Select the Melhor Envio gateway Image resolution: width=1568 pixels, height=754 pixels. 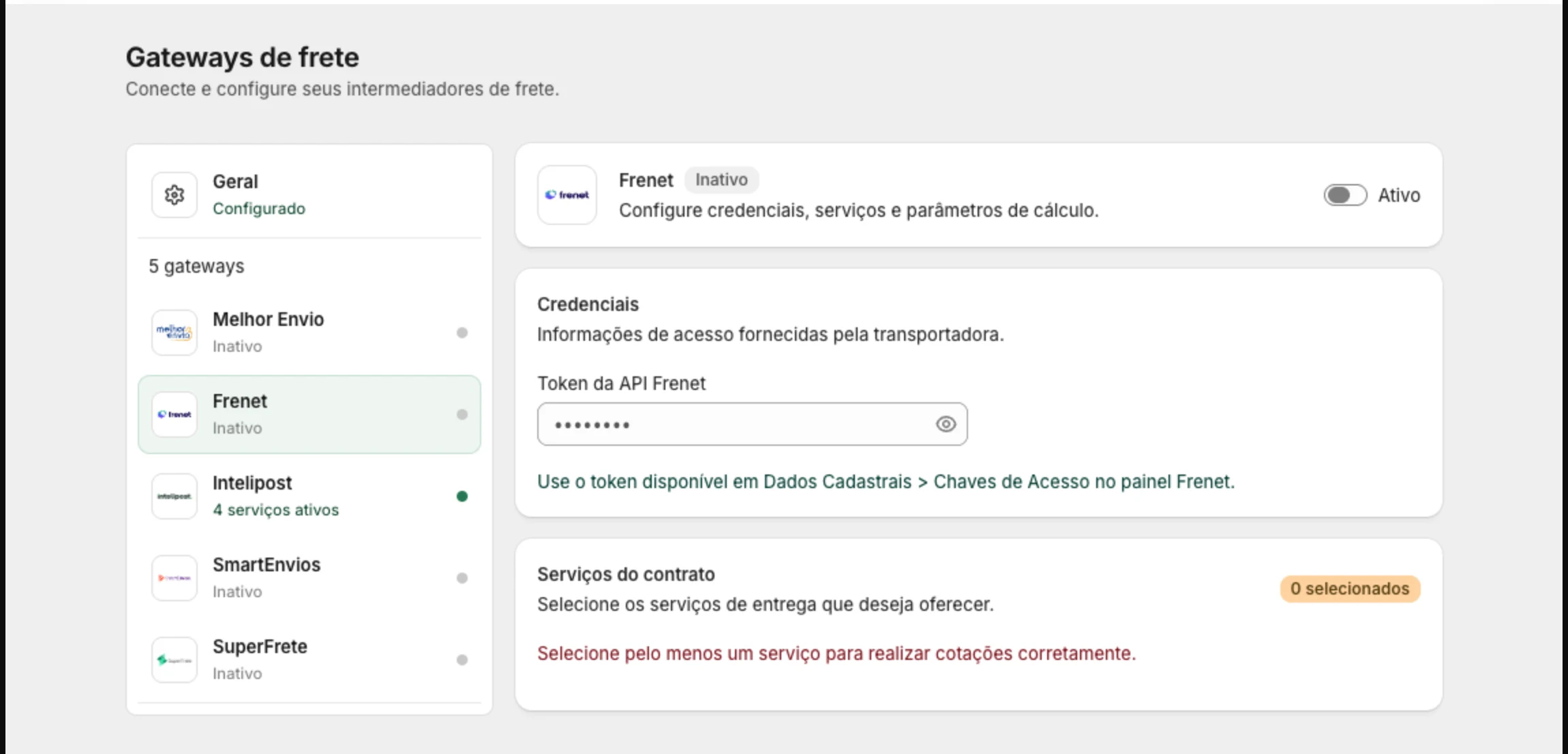[x=310, y=333]
